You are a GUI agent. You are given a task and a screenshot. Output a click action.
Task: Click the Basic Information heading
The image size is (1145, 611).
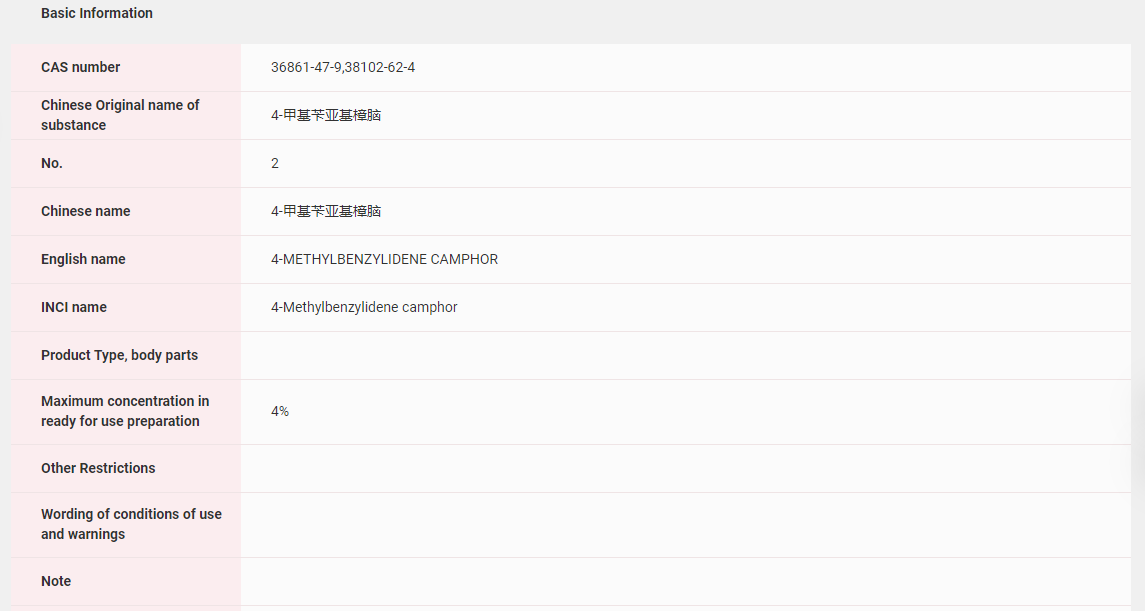pos(97,13)
